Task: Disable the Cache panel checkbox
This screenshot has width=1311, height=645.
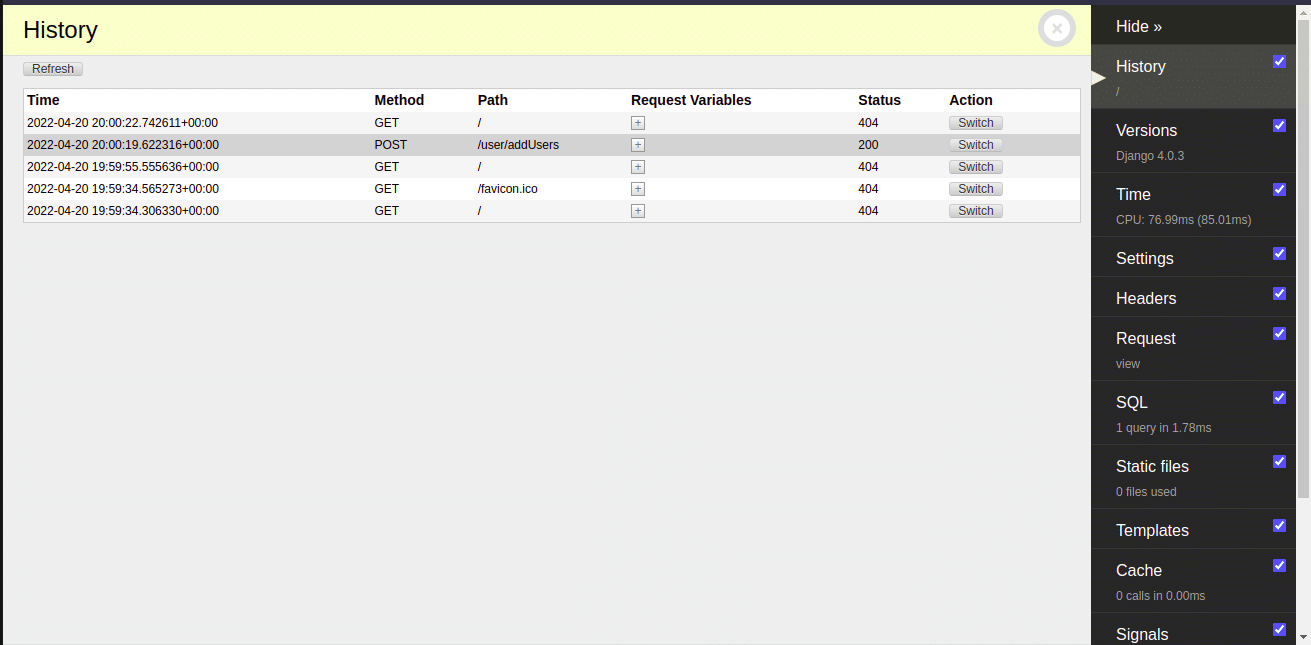Action: click(1279, 565)
